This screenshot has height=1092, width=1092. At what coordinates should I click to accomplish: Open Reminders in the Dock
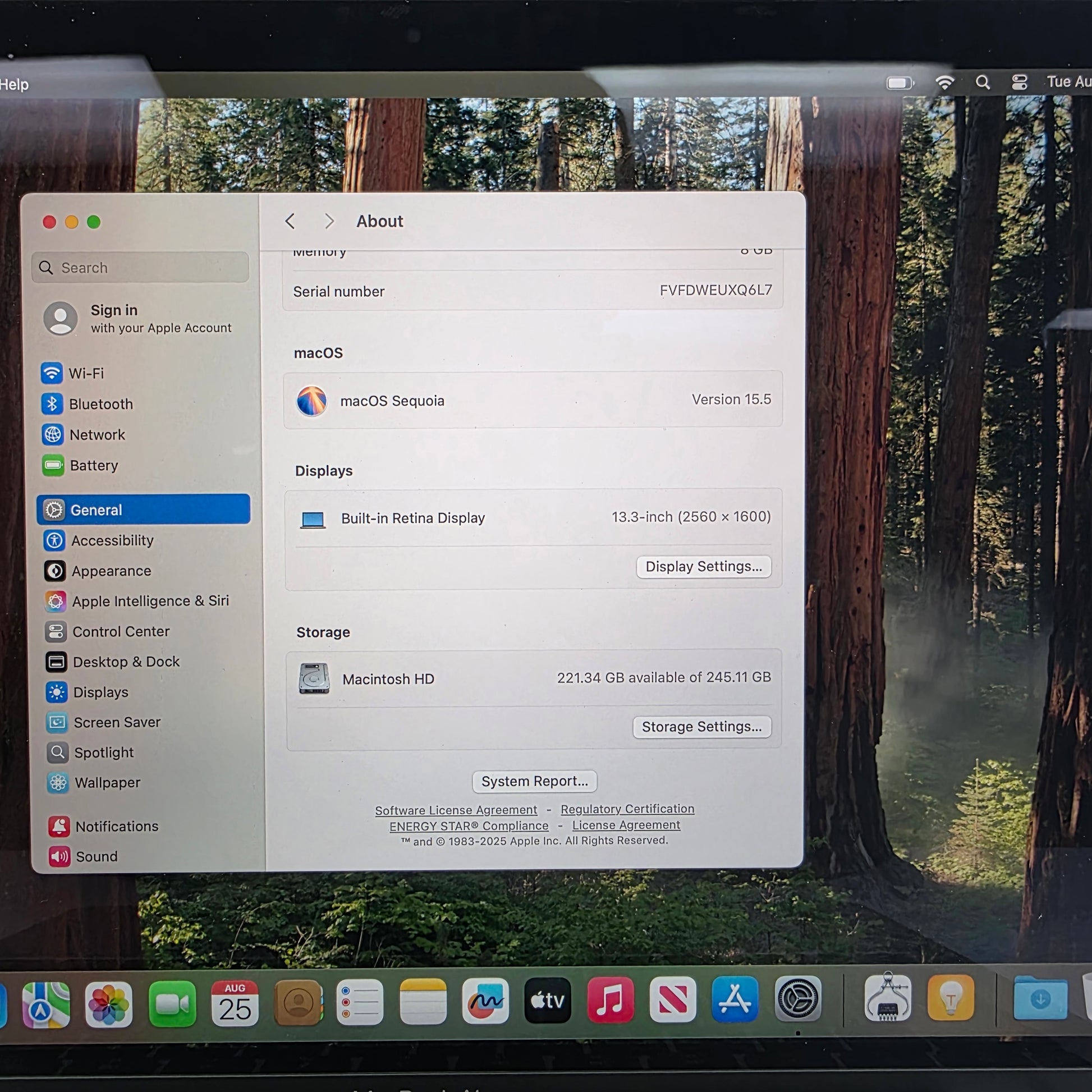click(360, 1003)
